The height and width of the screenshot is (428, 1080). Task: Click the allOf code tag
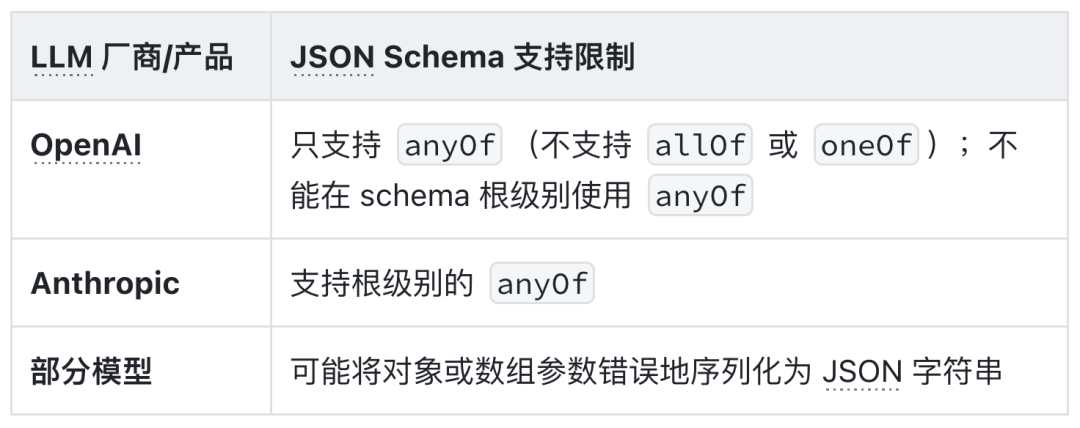[x=699, y=147]
